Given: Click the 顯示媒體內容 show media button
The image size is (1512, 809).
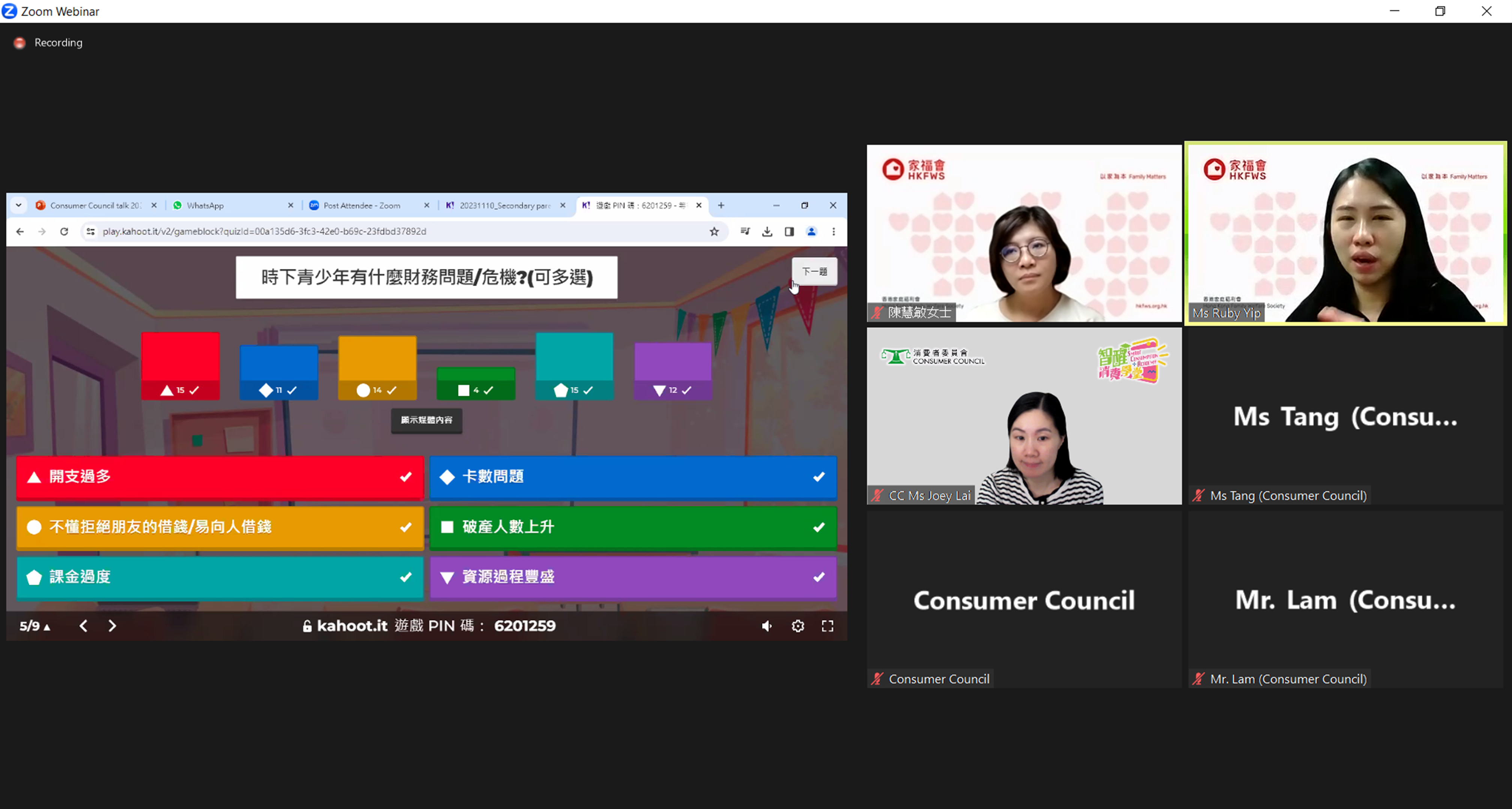Looking at the screenshot, I should (x=427, y=420).
